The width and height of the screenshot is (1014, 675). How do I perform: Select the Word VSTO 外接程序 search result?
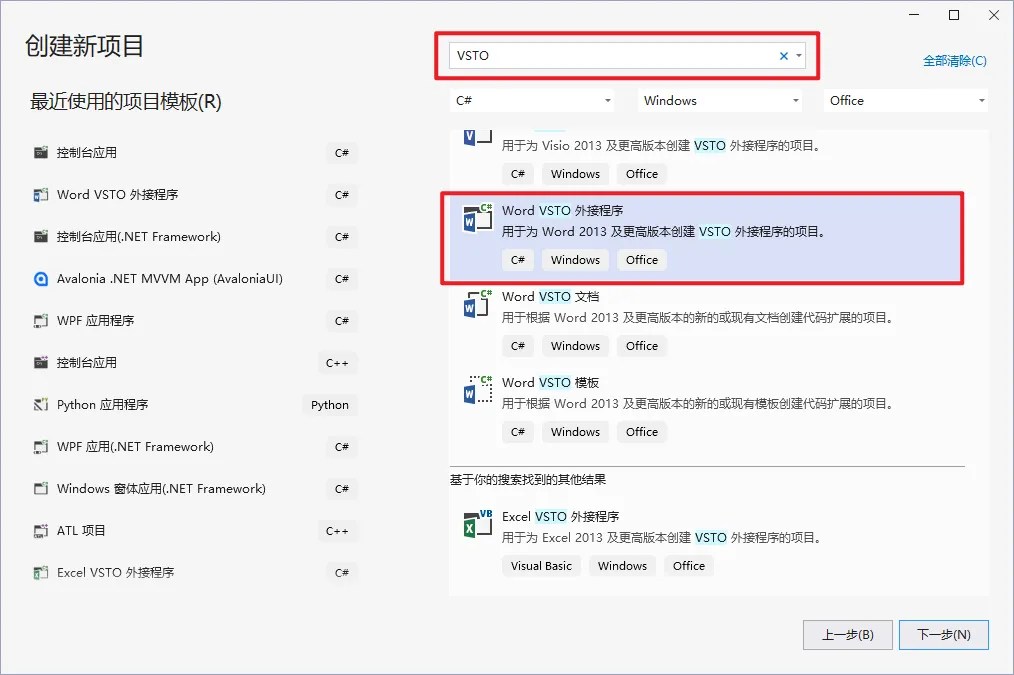point(705,238)
